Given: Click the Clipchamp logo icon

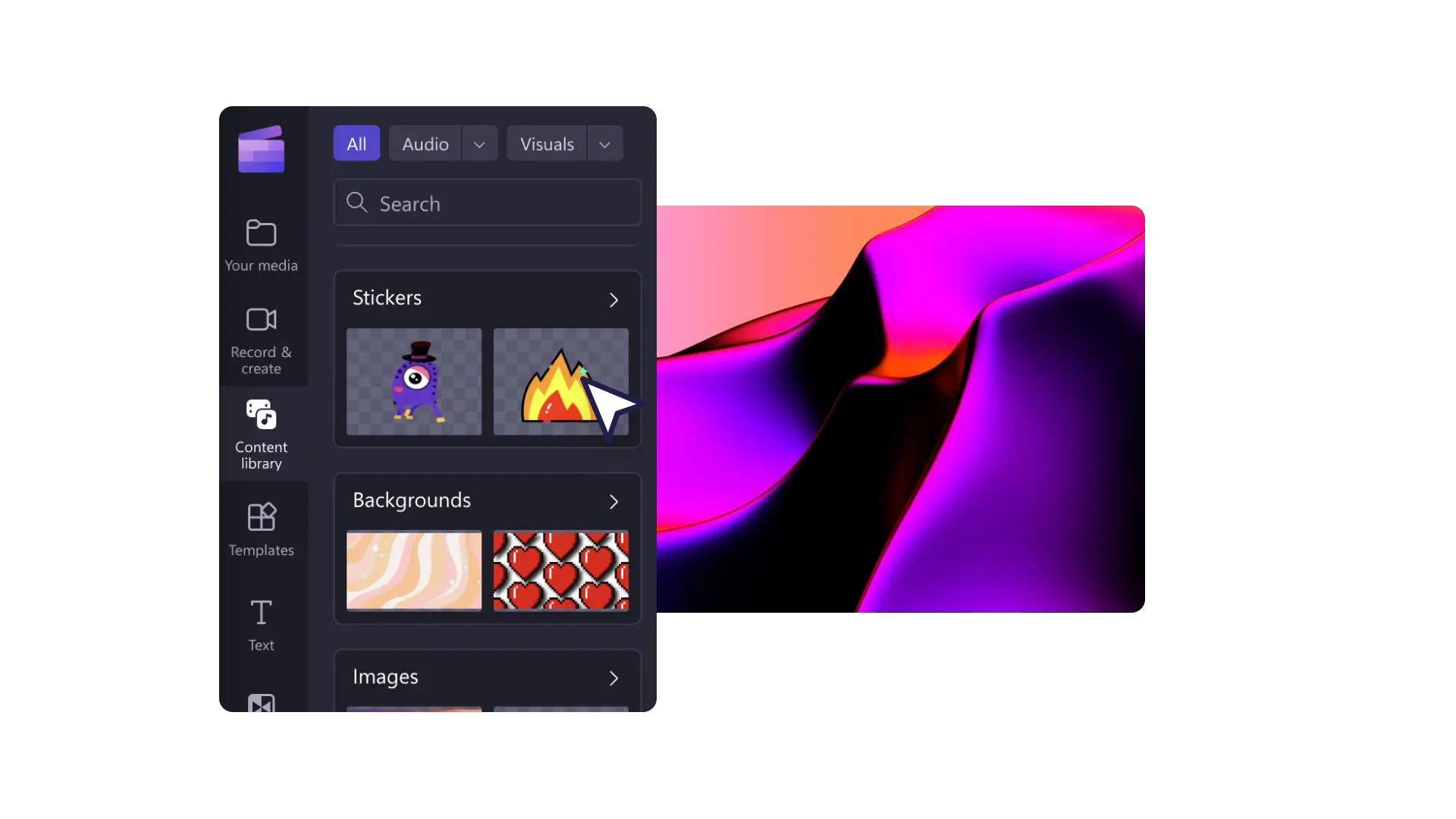Looking at the screenshot, I should click(x=261, y=149).
